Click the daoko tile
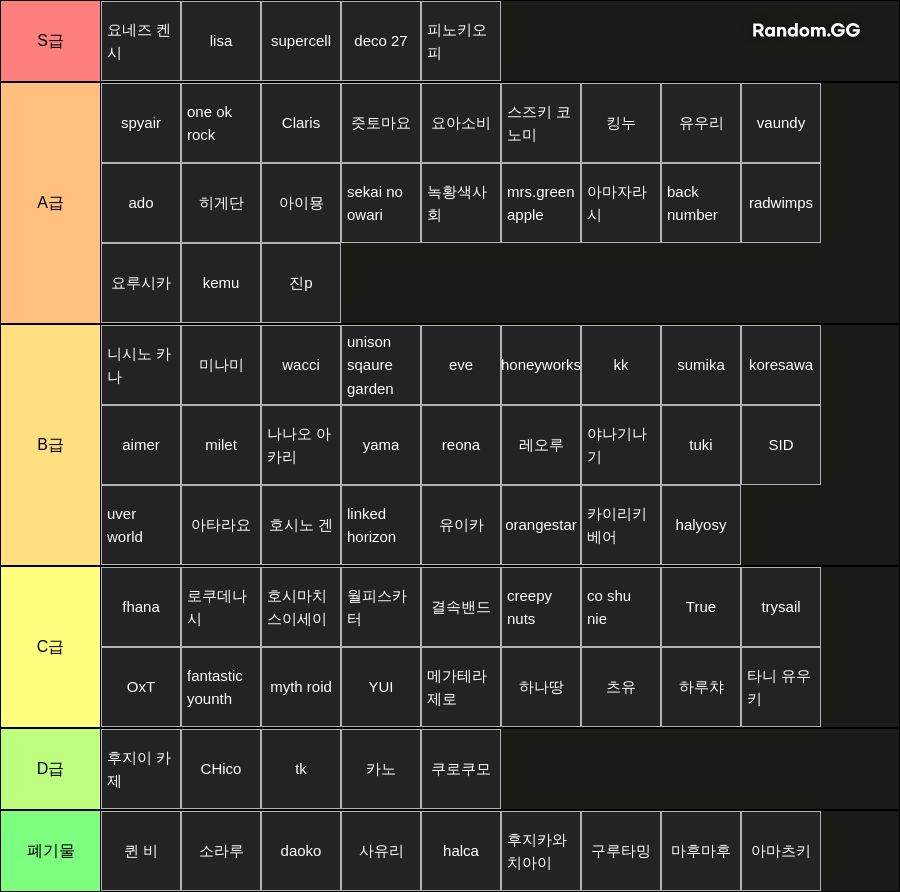The width and height of the screenshot is (900, 892). [x=301, y=851]
